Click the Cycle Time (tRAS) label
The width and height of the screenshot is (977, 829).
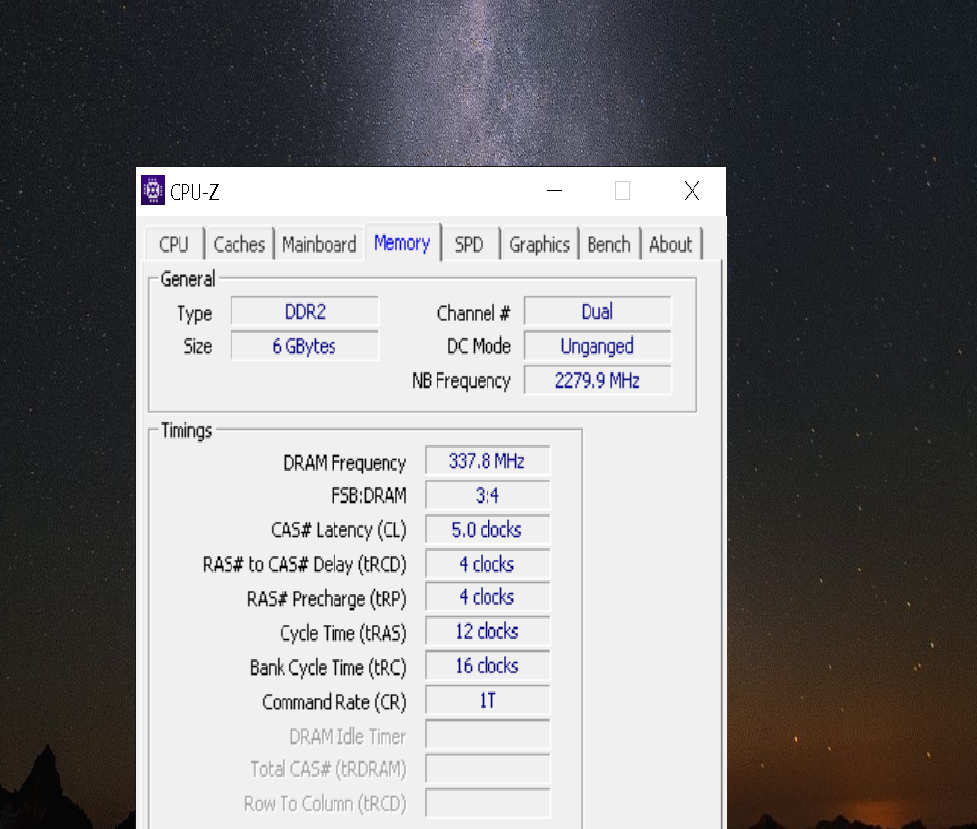343,633
